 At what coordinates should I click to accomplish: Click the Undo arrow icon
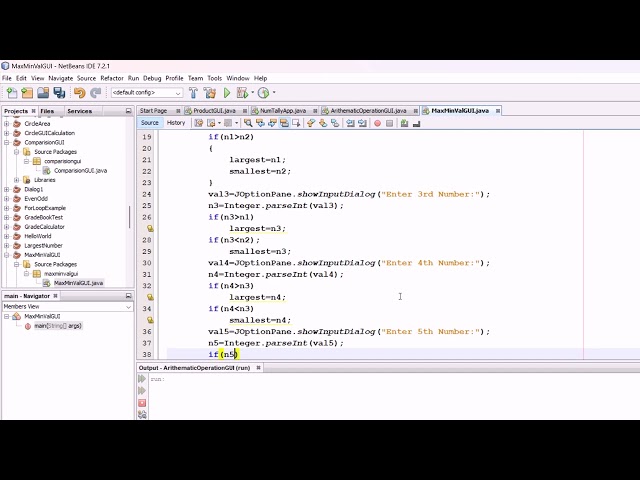80,93
